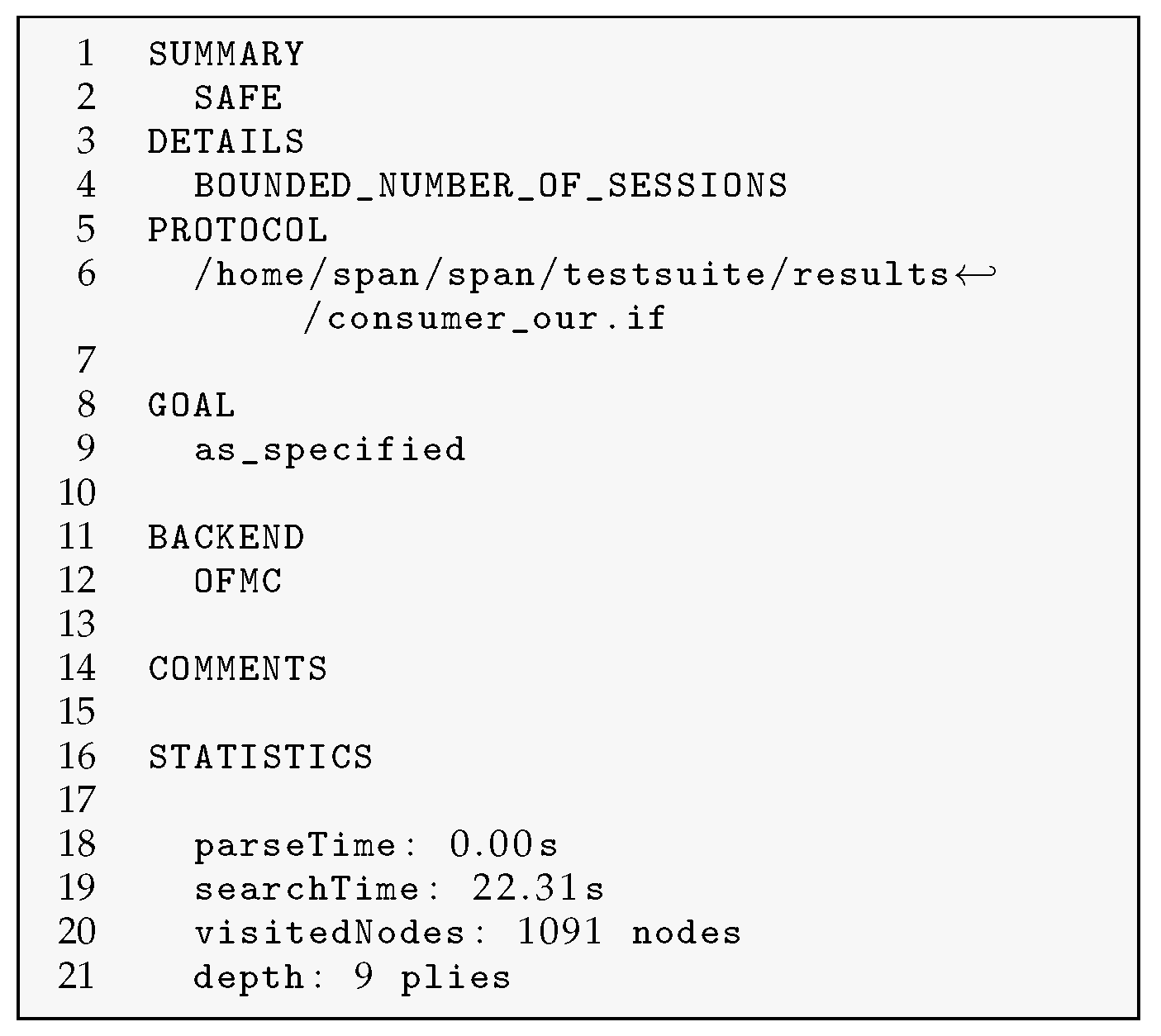Click line number 21
1161x1036 pixels.
[77, 977]
